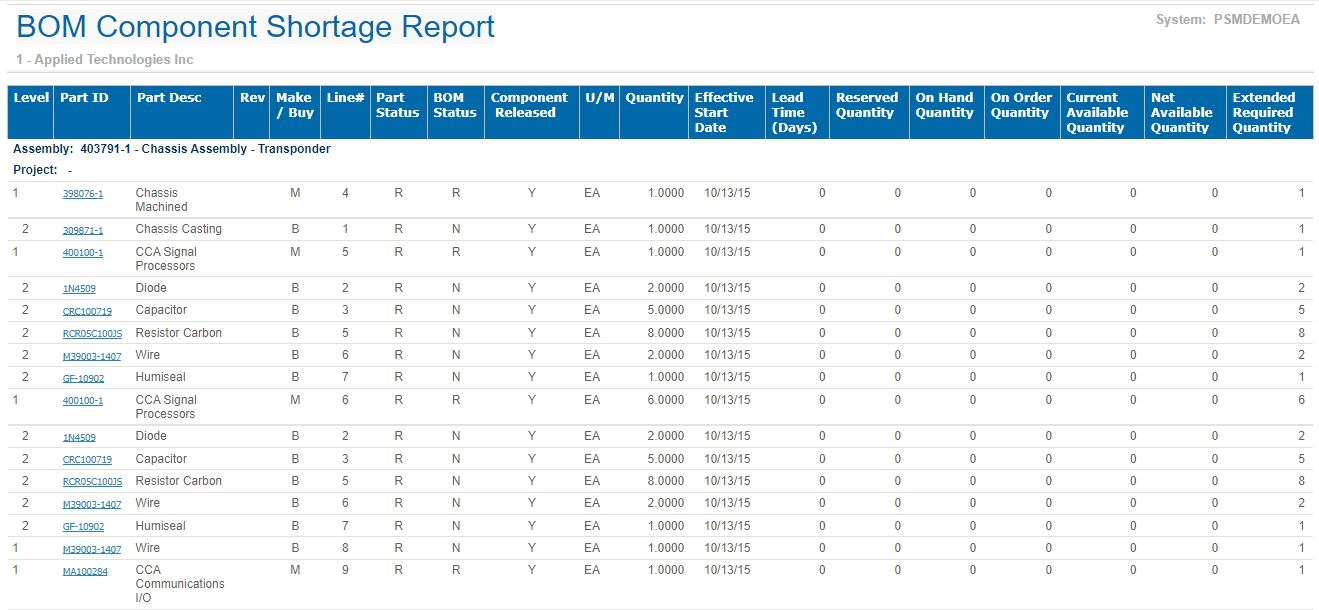Click the Make / Buy column header
1319x610 pixels.
(294, 105)
